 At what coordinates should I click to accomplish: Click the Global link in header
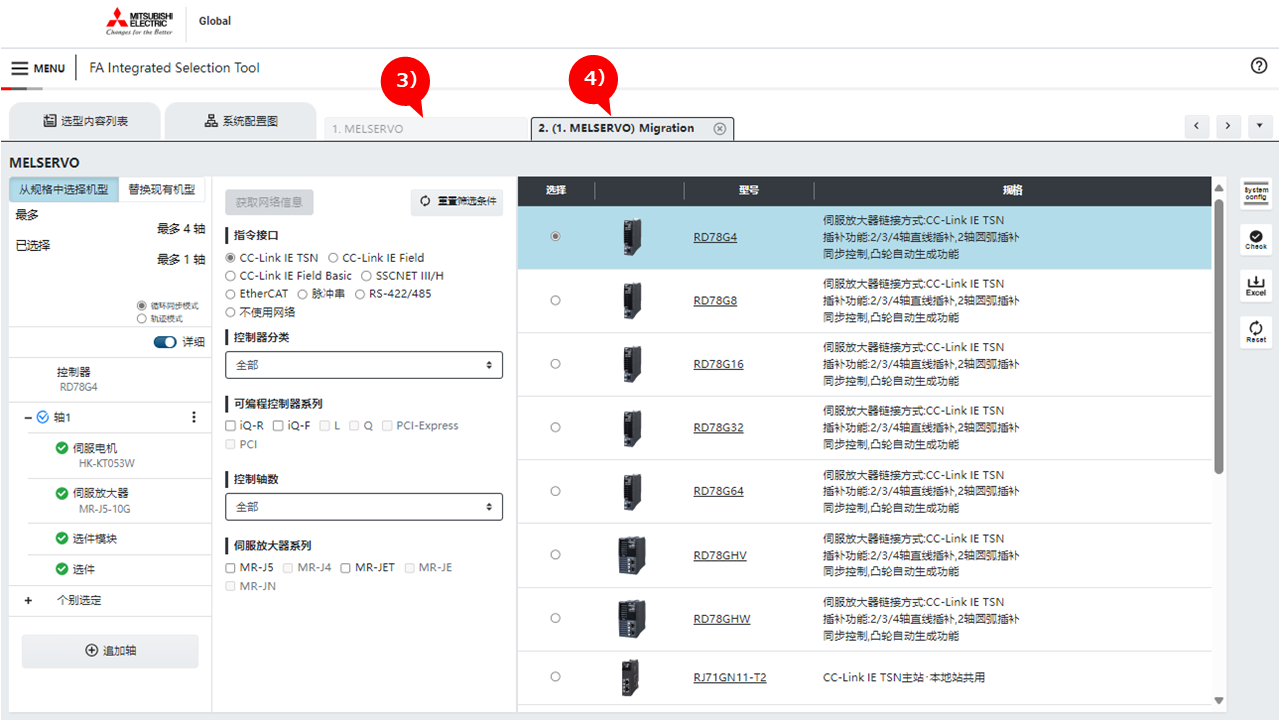click(x=215, y=21)
